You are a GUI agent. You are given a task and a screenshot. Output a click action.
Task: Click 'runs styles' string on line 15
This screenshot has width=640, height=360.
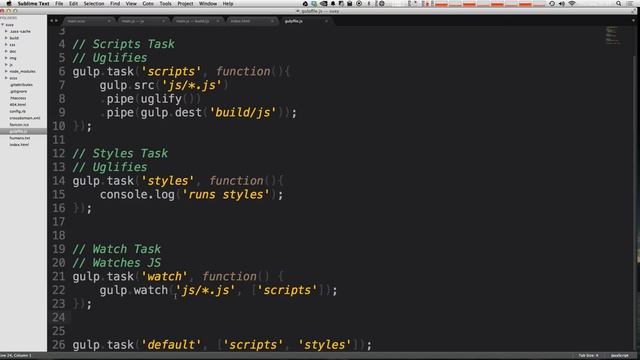click(x=226, y=194)
